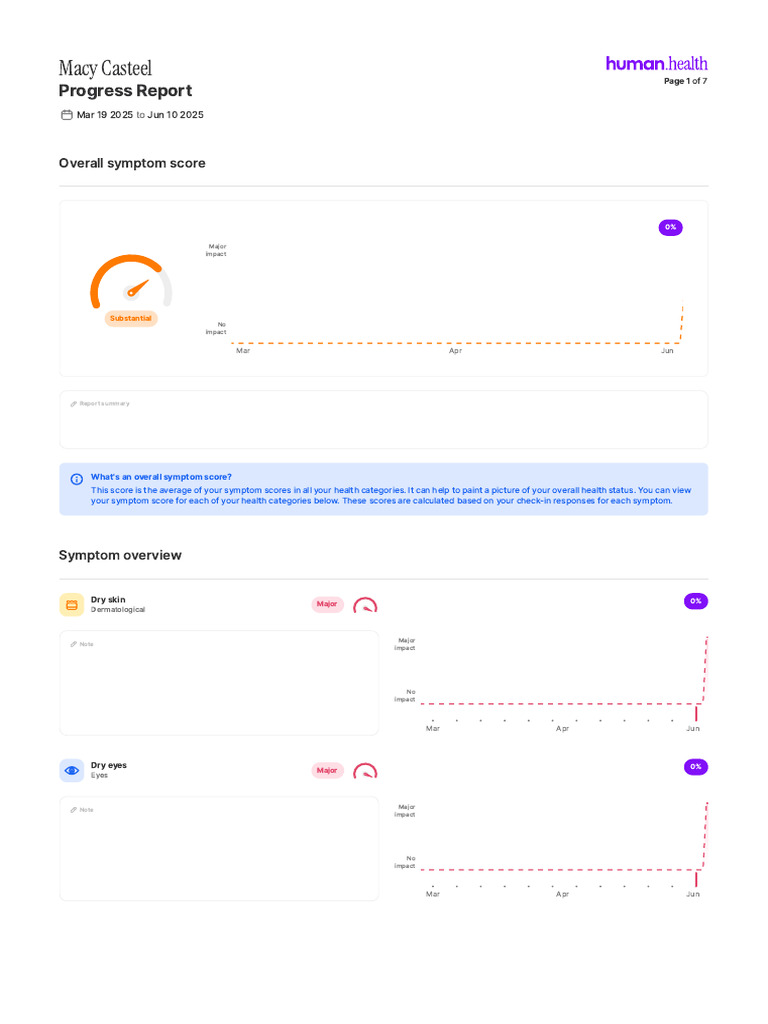Click the calendar icon beside date range

tap(67, 115)
